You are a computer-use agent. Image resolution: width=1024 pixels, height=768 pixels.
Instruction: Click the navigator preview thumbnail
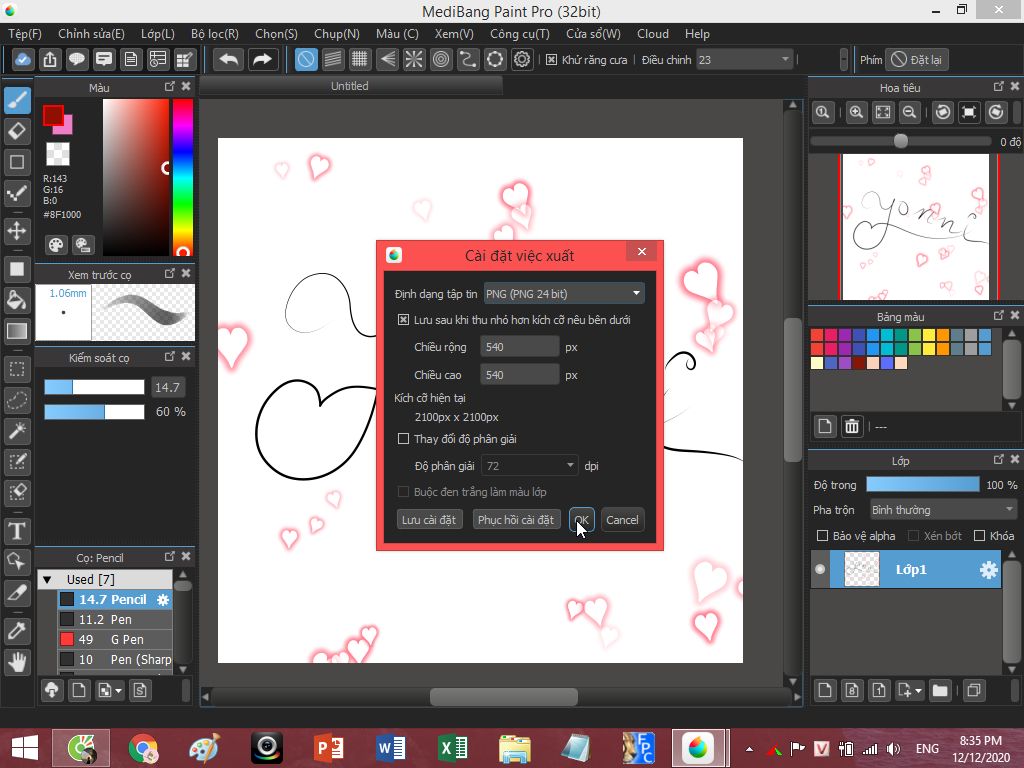(x=916, y=227)
